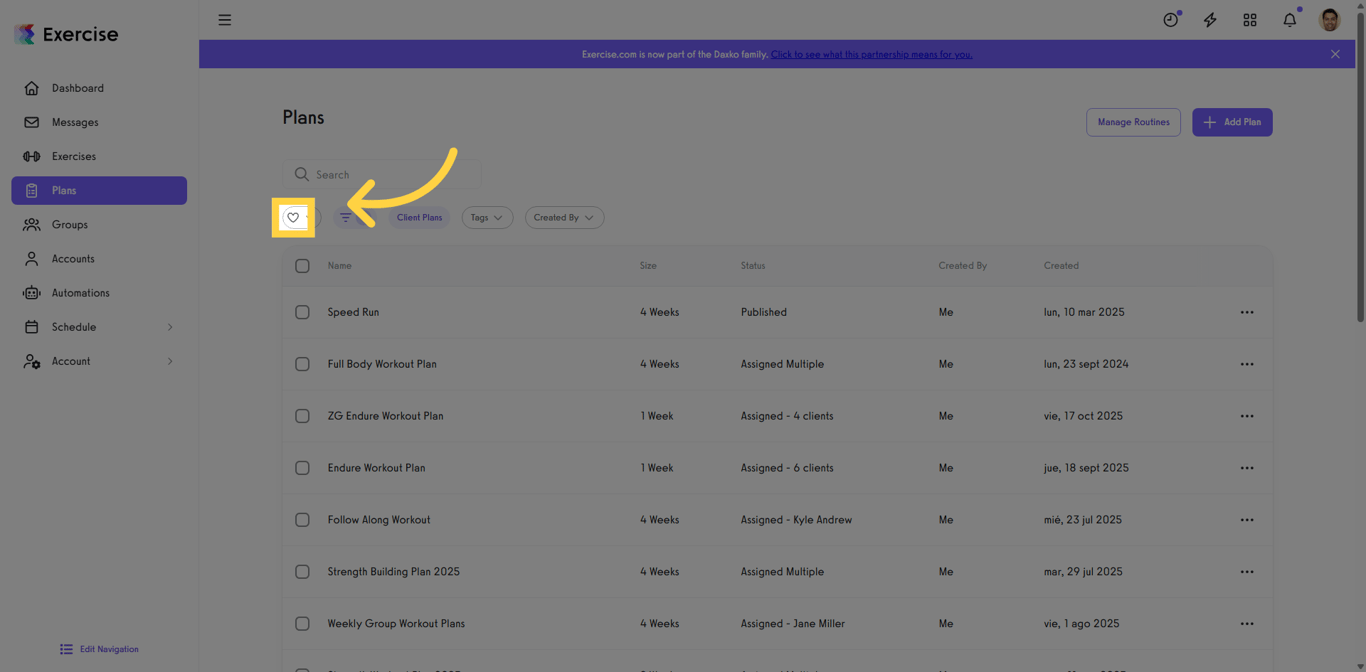Open the user profile avatar

[1330, 20]
